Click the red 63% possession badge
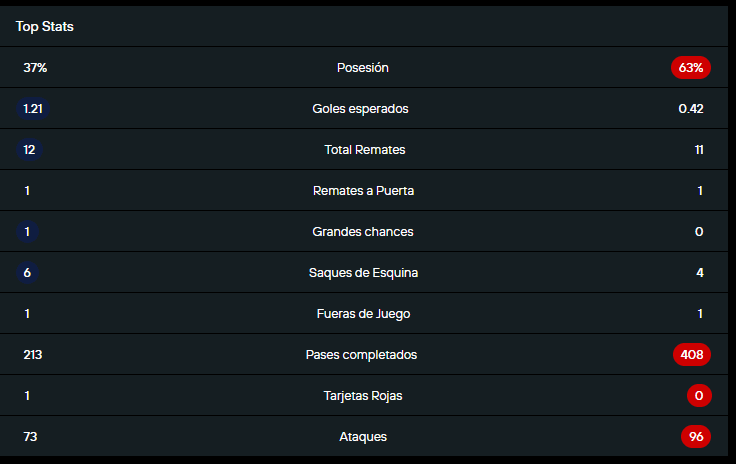Image resolution: width=736 pixels, height=464 pixels. 691,68
